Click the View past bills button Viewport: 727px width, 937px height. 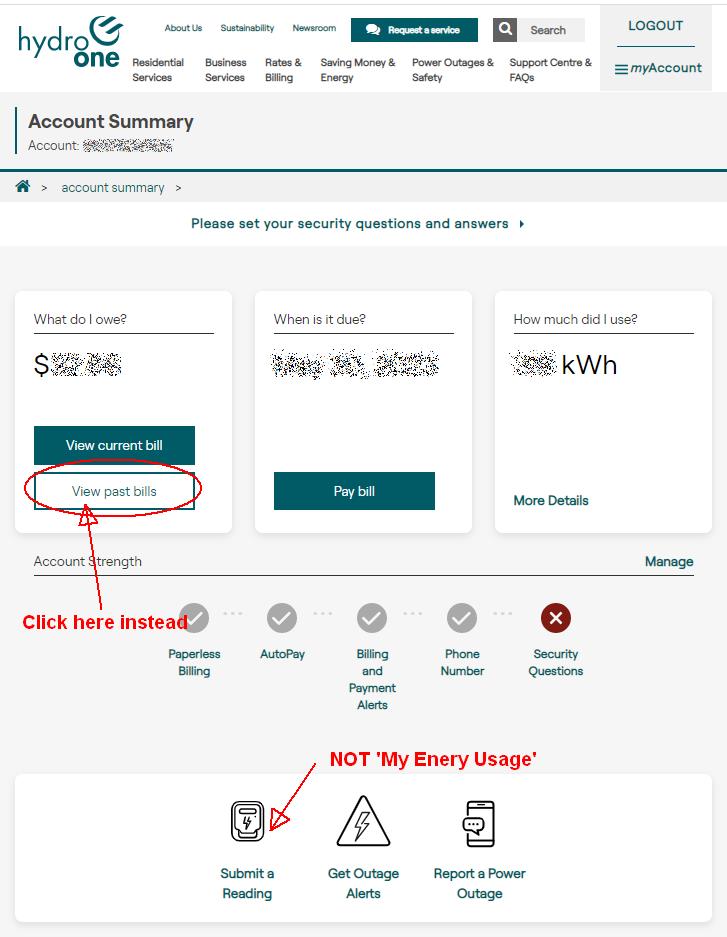[x=114, y=491]
